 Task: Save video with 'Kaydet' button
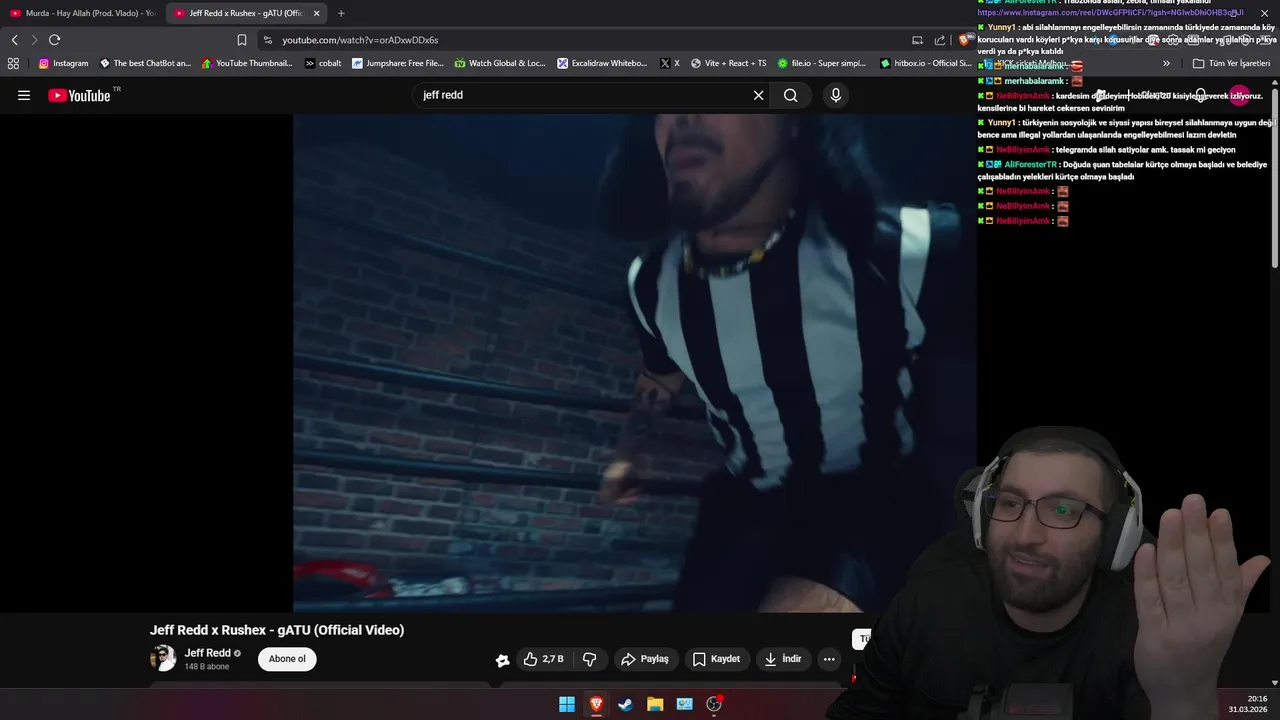[716, 659]
